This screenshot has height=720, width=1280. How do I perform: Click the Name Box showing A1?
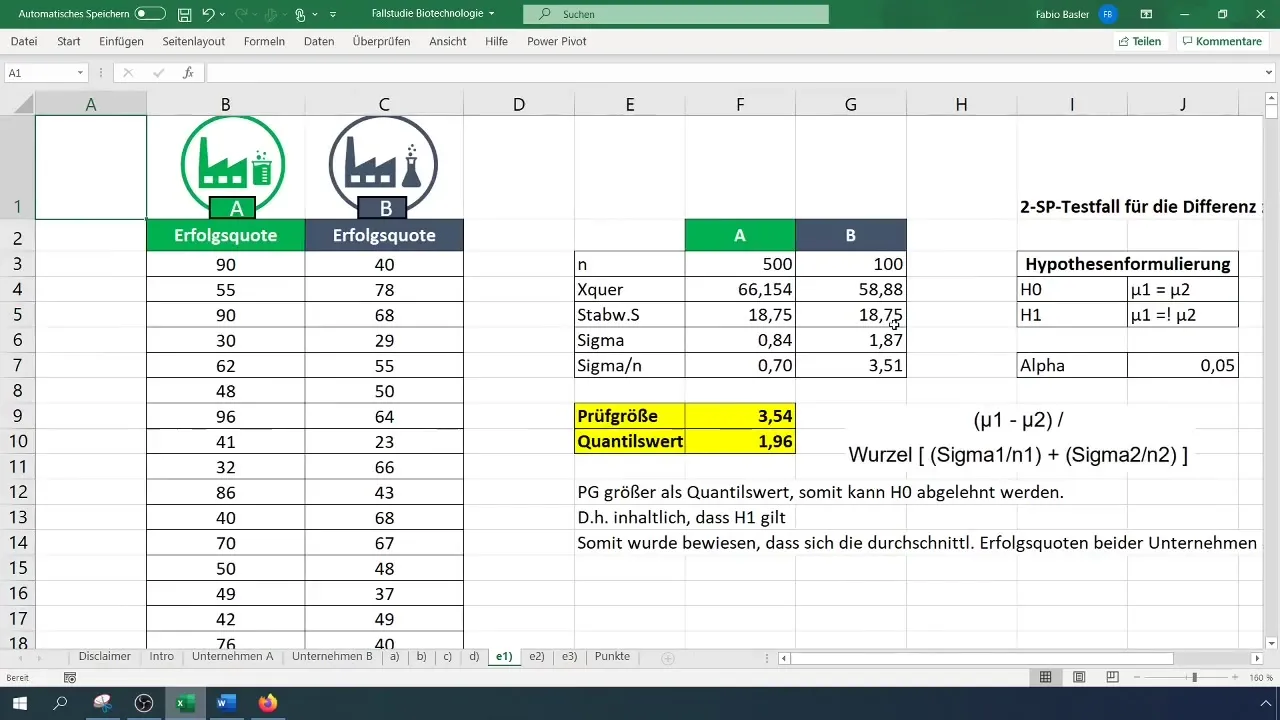[x=40, y=73]
